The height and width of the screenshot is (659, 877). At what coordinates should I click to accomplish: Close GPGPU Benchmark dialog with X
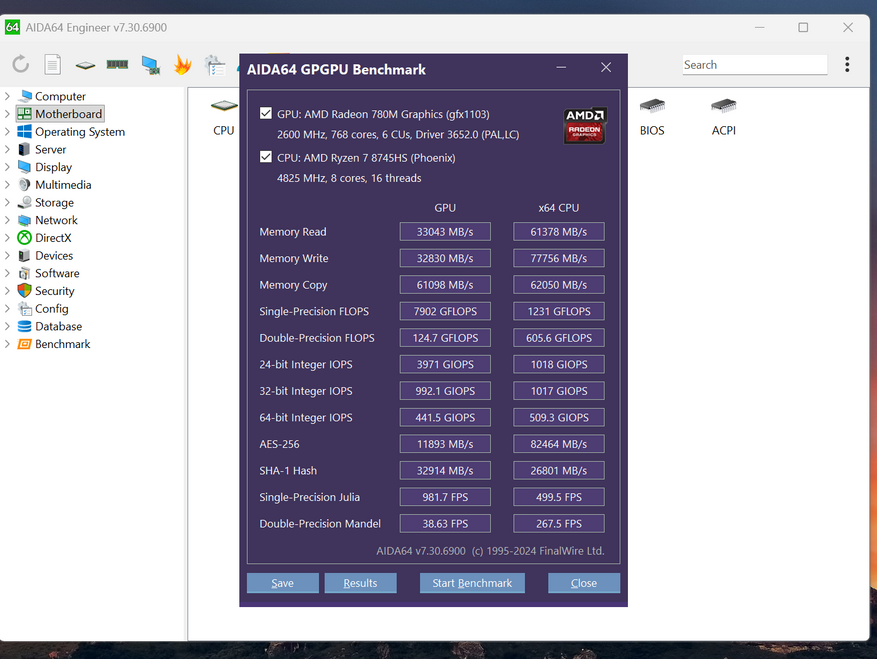606,68
